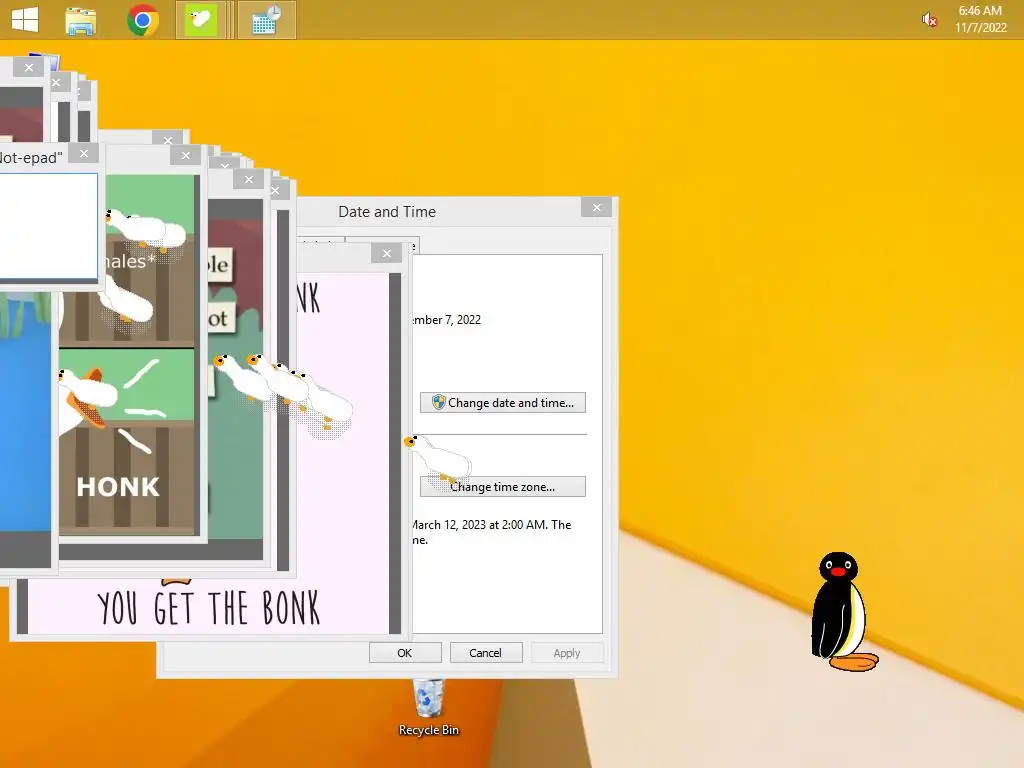Click the Pingu penguin on the desktop
The height and width of the screenshot is (768, 1024).
(842, 611)
